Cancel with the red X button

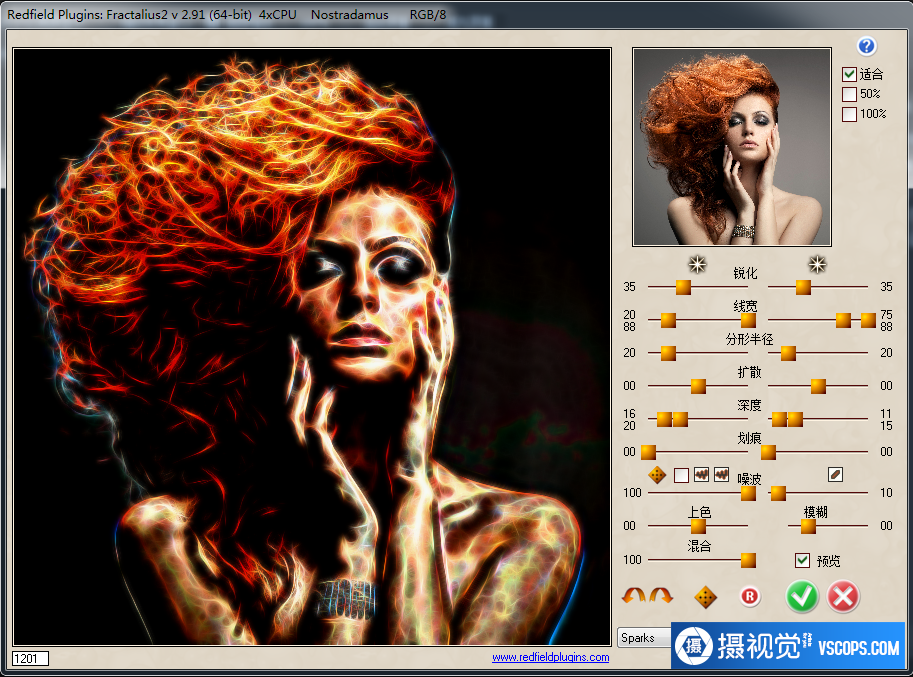843,597
